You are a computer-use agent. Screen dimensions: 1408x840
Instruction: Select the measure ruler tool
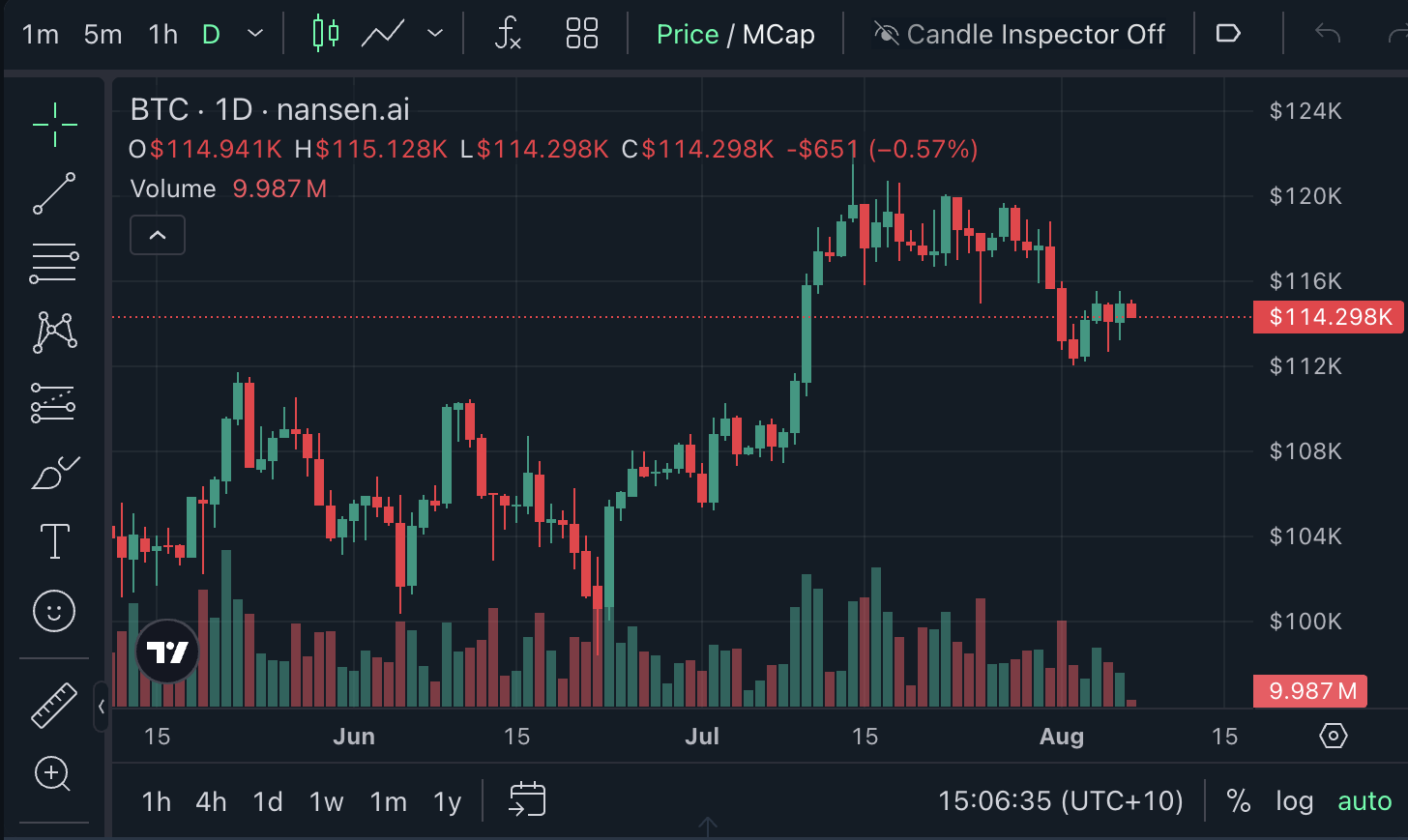[x=54, y=705]
